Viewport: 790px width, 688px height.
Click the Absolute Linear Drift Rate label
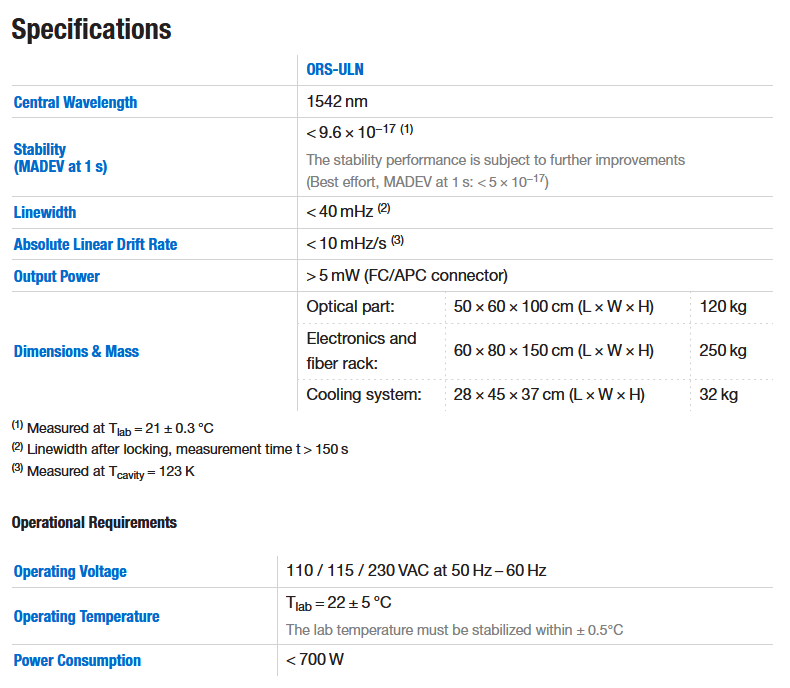pyautogui.click(x=96, y=244)
